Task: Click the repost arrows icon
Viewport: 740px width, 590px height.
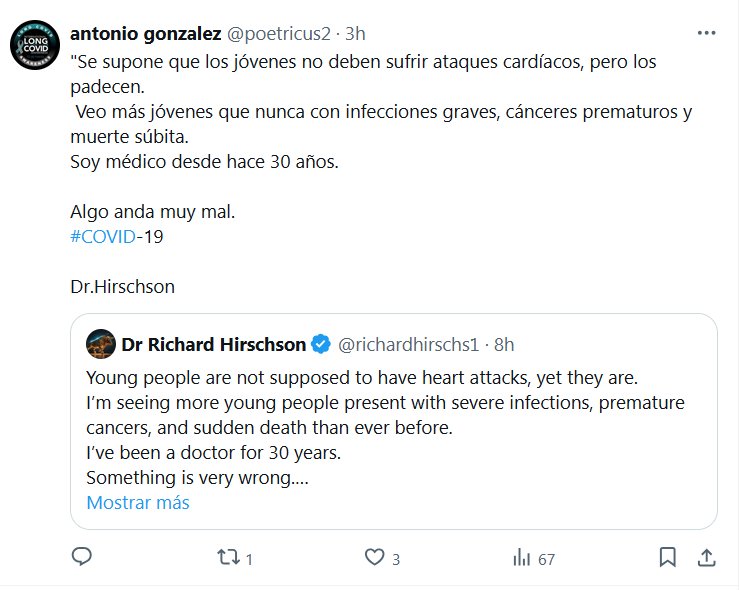Action: pos(228,558)
